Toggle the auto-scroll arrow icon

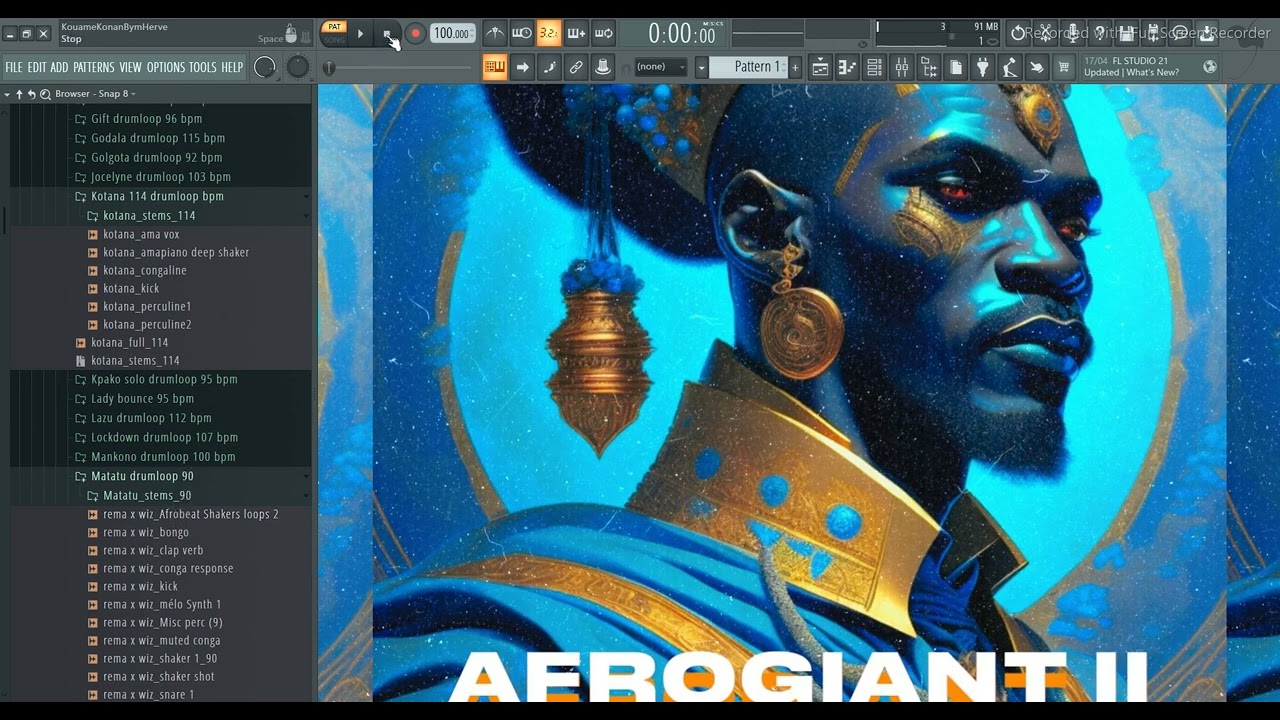[522, 67]
